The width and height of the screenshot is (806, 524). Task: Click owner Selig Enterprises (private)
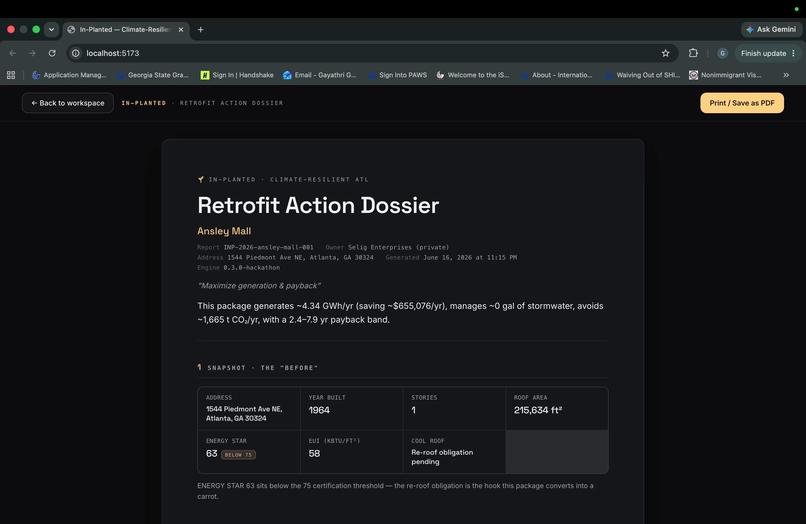[x=398, y=247]
